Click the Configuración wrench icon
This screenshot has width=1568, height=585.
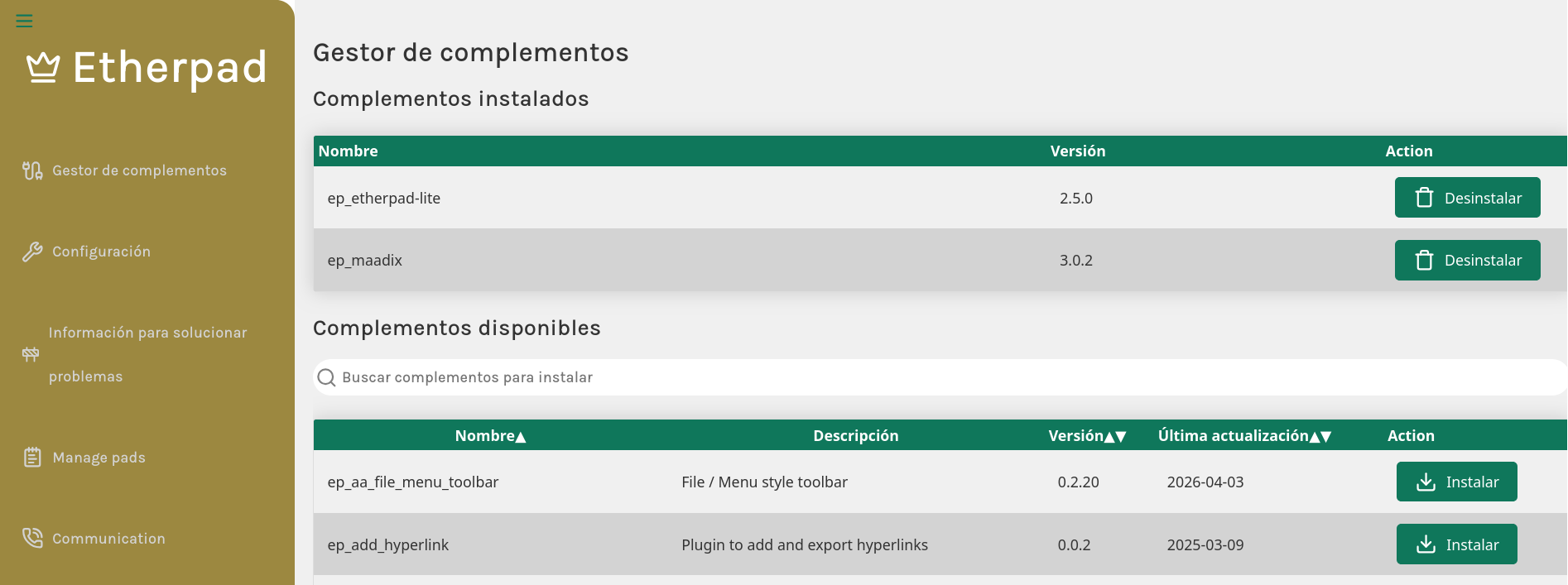click(x=32, y=252)
